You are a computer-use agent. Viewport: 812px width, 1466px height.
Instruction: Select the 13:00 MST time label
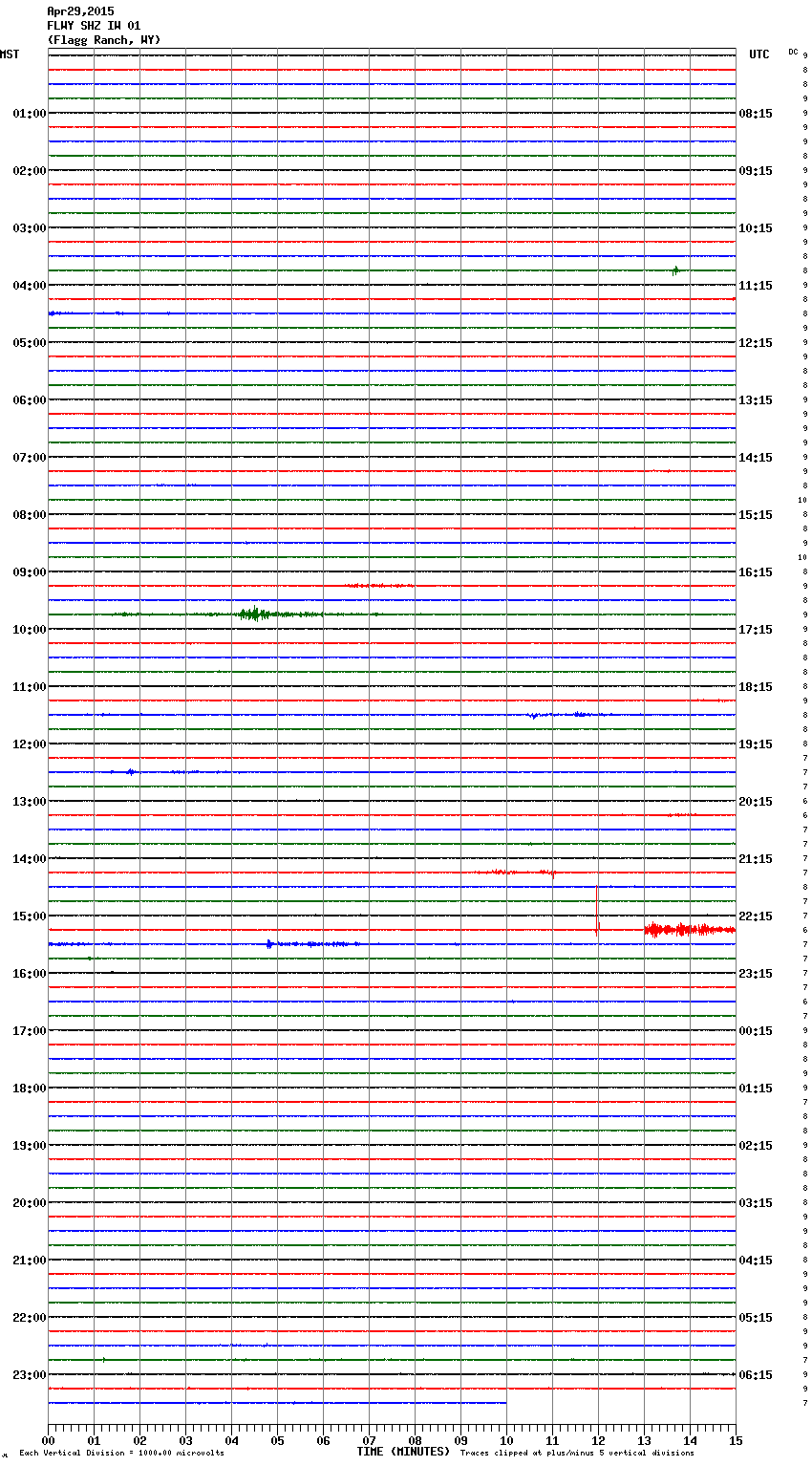(30, 802)
